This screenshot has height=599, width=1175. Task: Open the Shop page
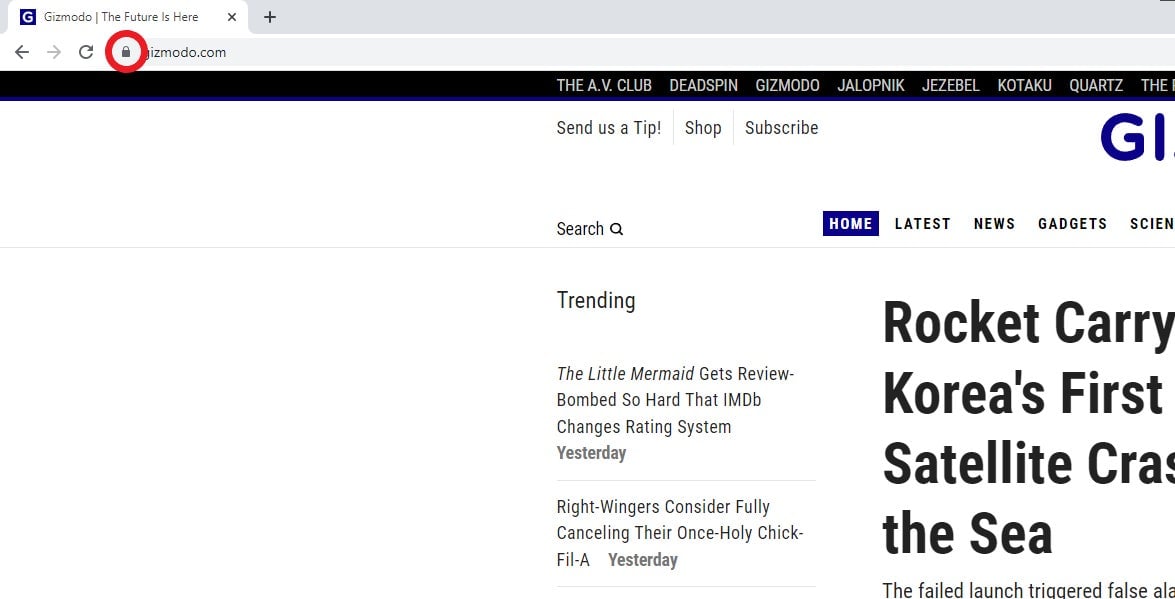[x=703, y=127]
